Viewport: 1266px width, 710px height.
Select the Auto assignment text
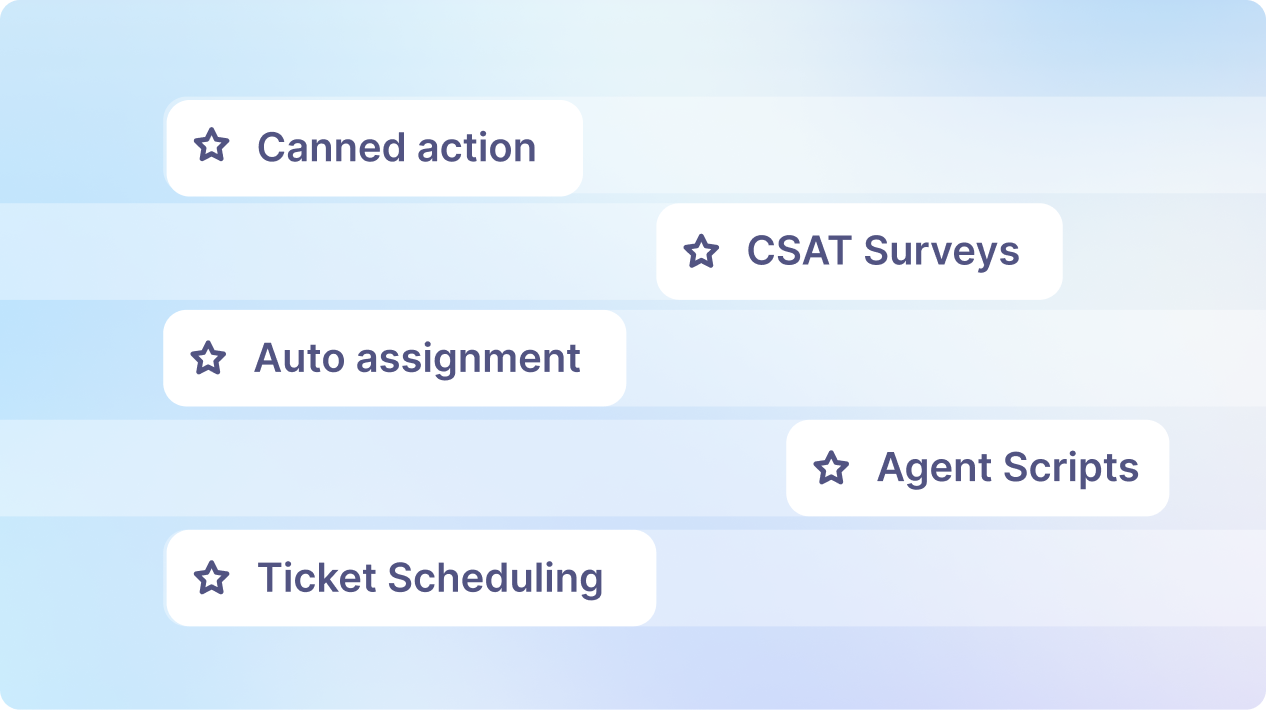pos(417,358)
